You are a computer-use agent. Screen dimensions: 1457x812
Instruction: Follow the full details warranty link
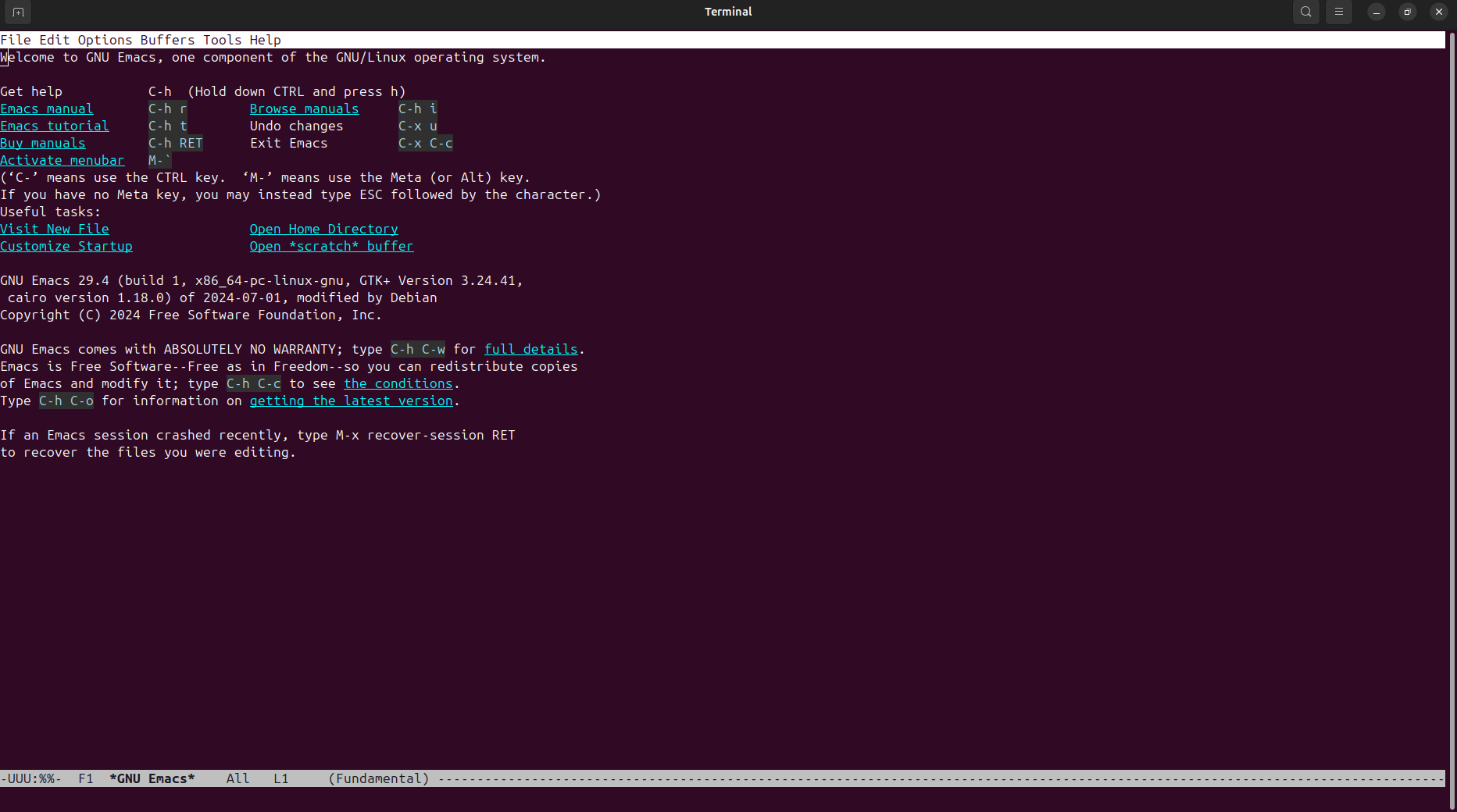pos(531,349)
